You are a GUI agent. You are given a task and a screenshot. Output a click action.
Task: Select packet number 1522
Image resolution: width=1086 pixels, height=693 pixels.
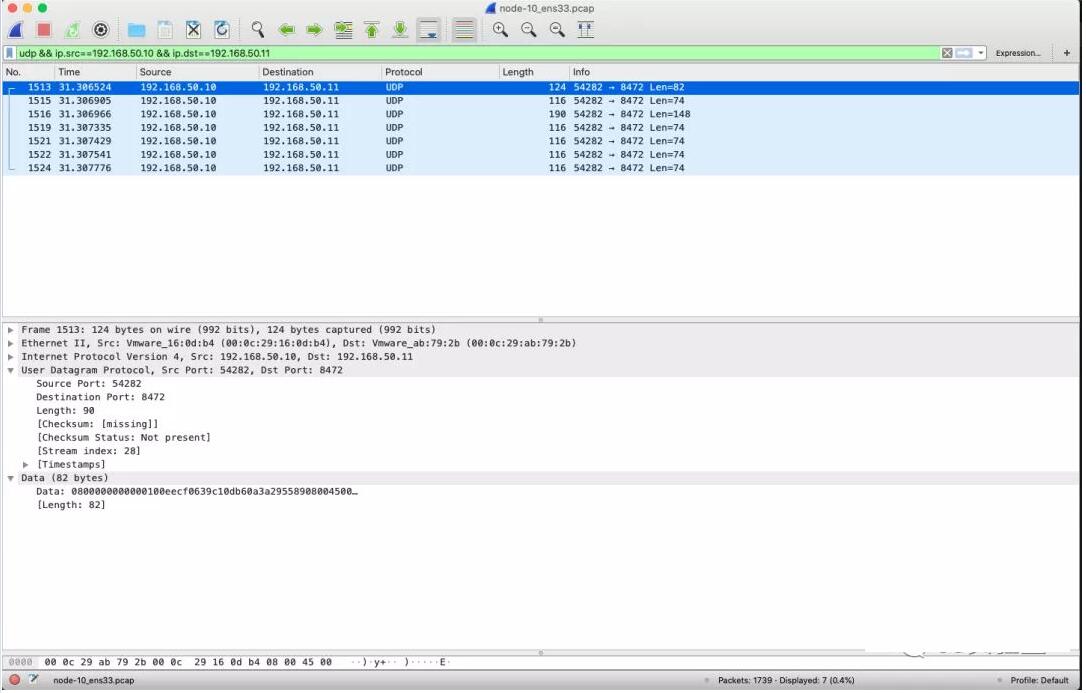point(540,155)
